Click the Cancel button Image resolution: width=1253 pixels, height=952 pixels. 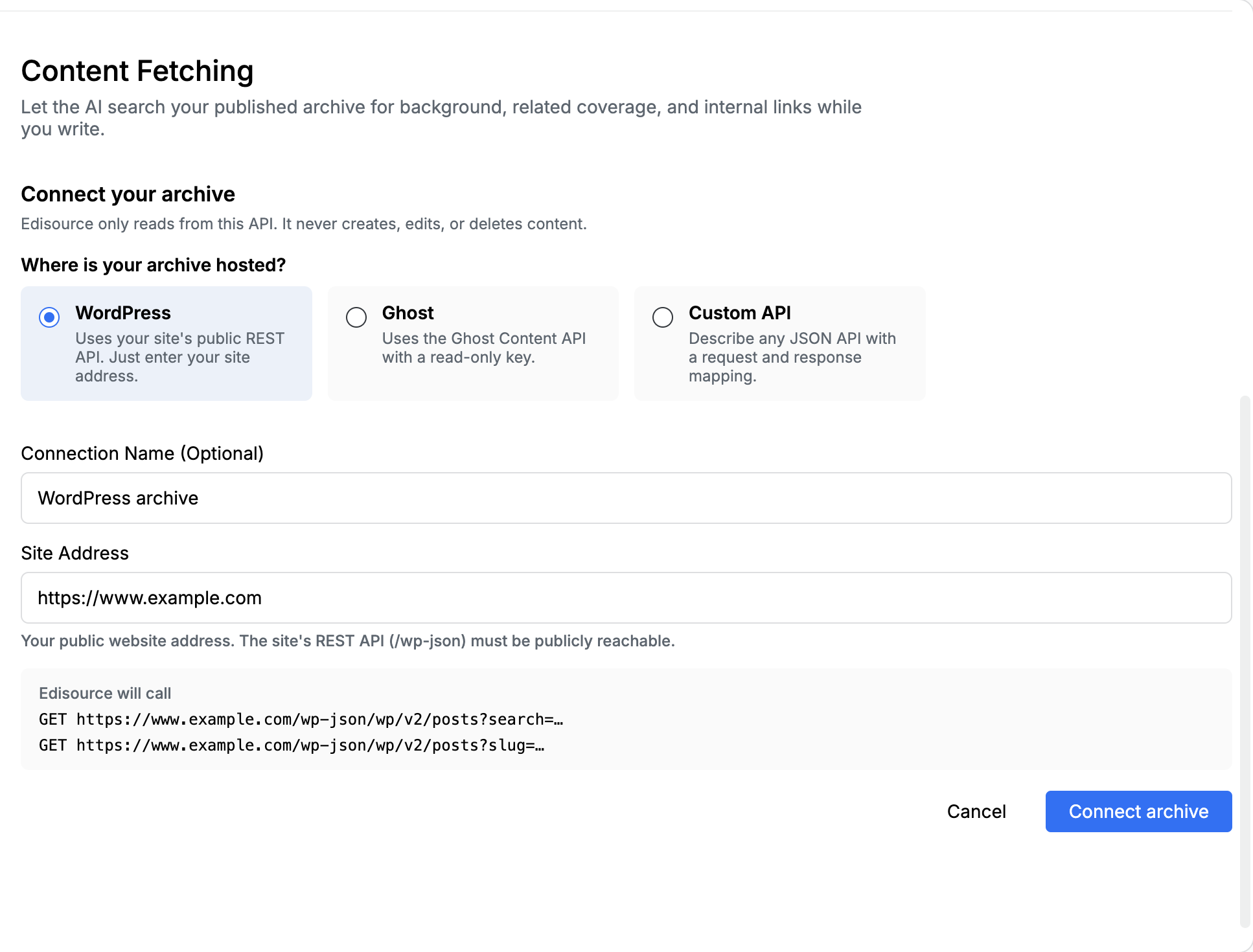(976, 811)
